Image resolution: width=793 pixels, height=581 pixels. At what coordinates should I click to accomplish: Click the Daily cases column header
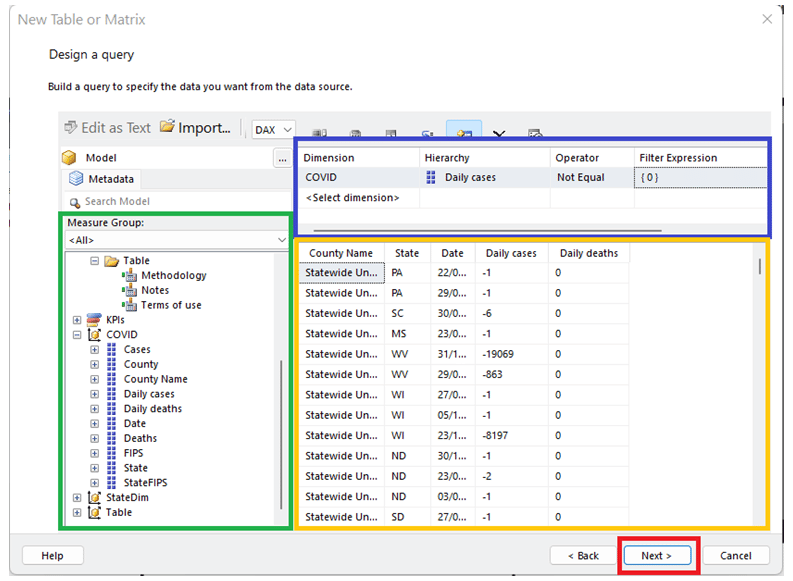tap(511, 253)
